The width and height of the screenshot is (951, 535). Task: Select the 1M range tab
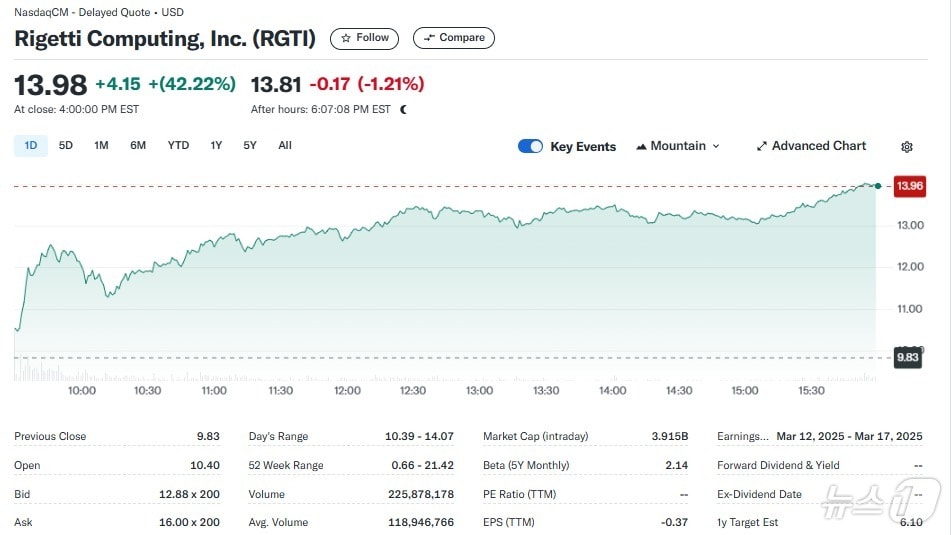point(101,145)
